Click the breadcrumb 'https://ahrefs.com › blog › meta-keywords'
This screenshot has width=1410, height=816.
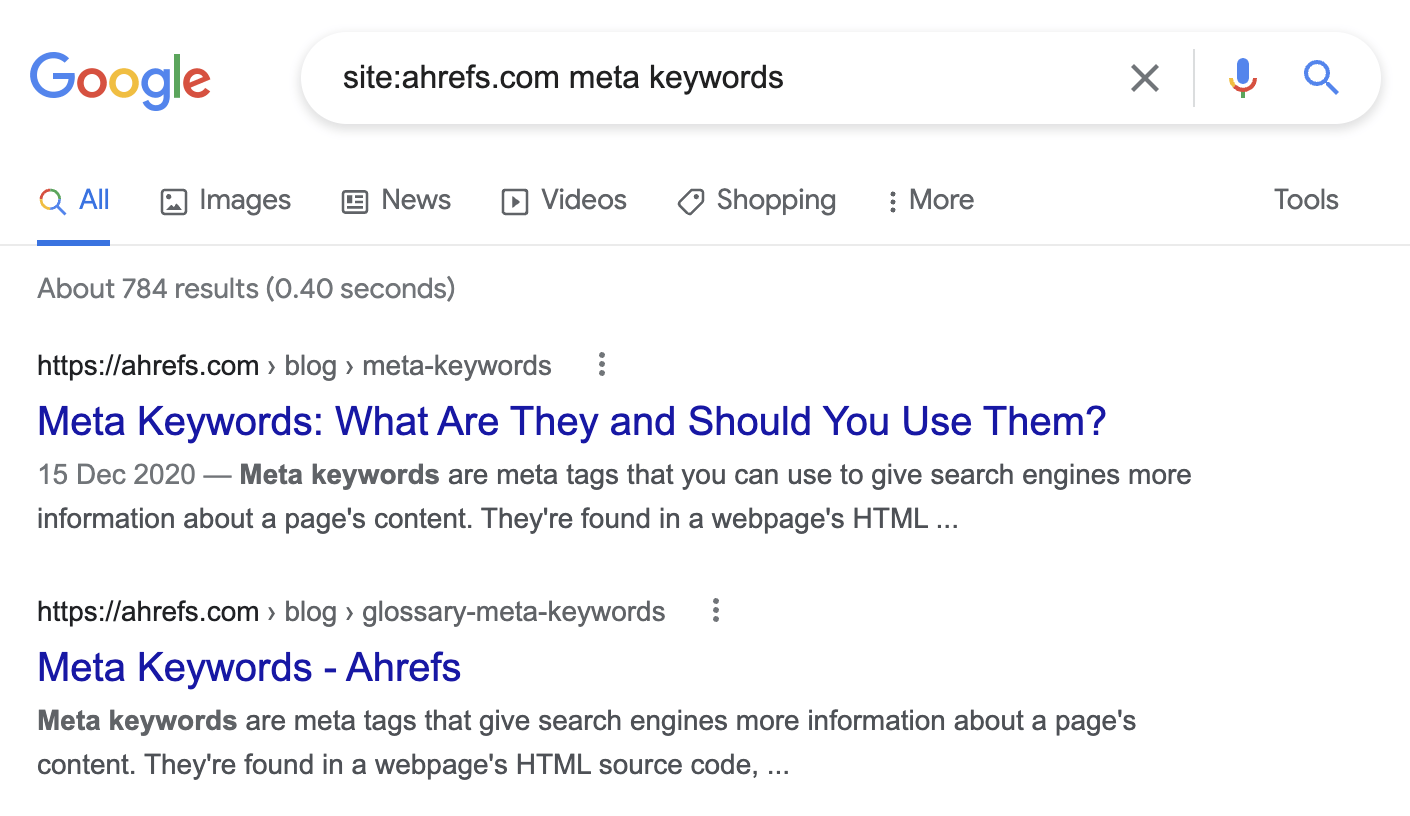click(294, 365)
